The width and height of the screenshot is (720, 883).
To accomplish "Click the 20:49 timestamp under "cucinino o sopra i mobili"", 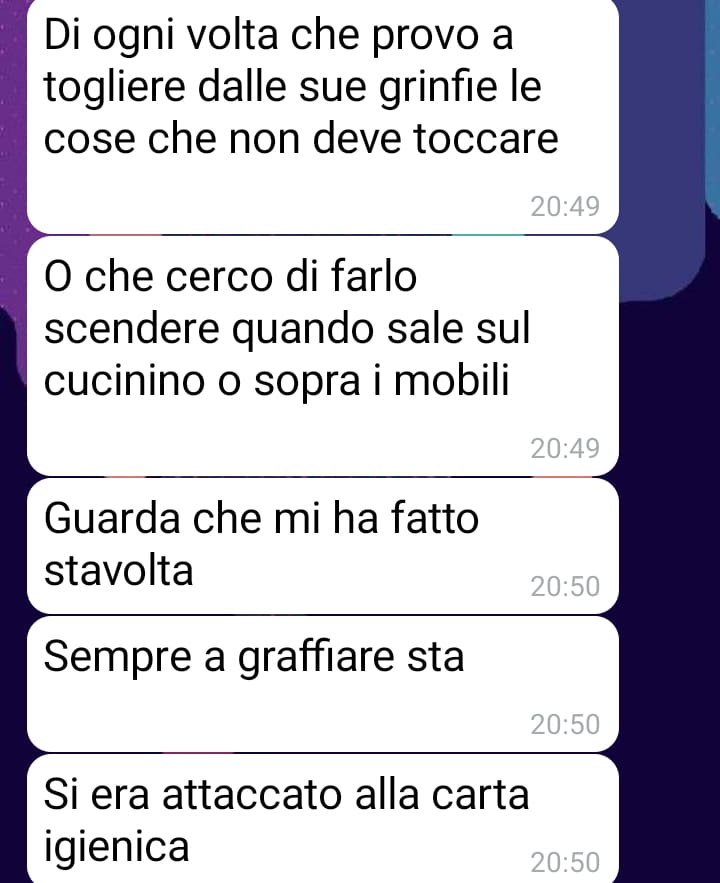I will point(565,449).
